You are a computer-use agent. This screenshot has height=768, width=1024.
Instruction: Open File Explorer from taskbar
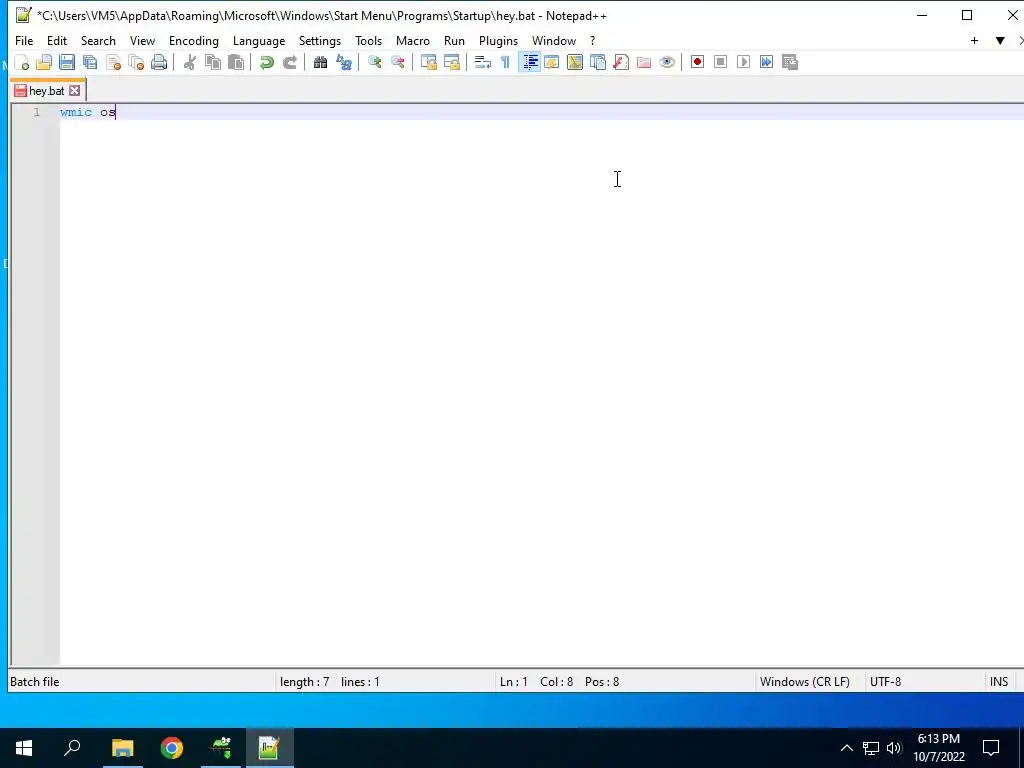click(x=122, y=748)
